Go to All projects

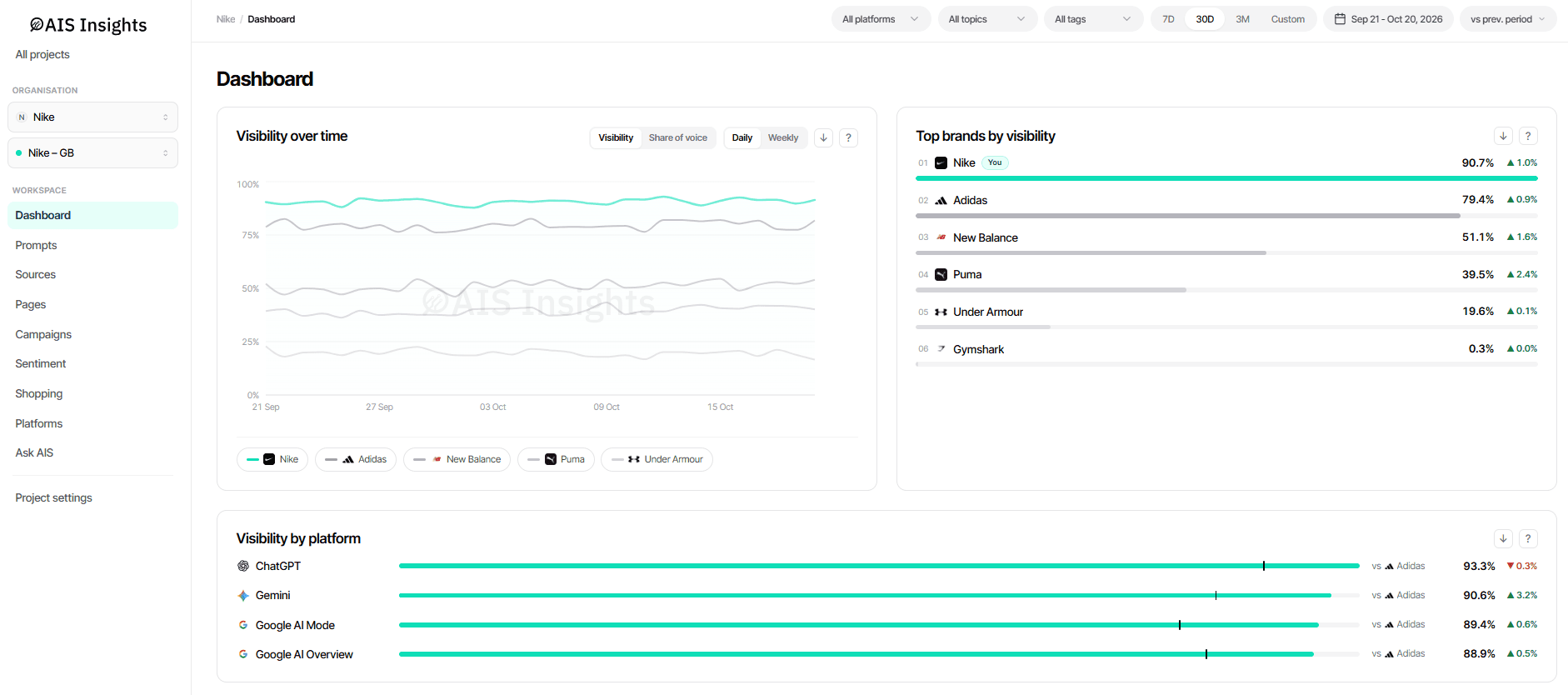point(42,54)
